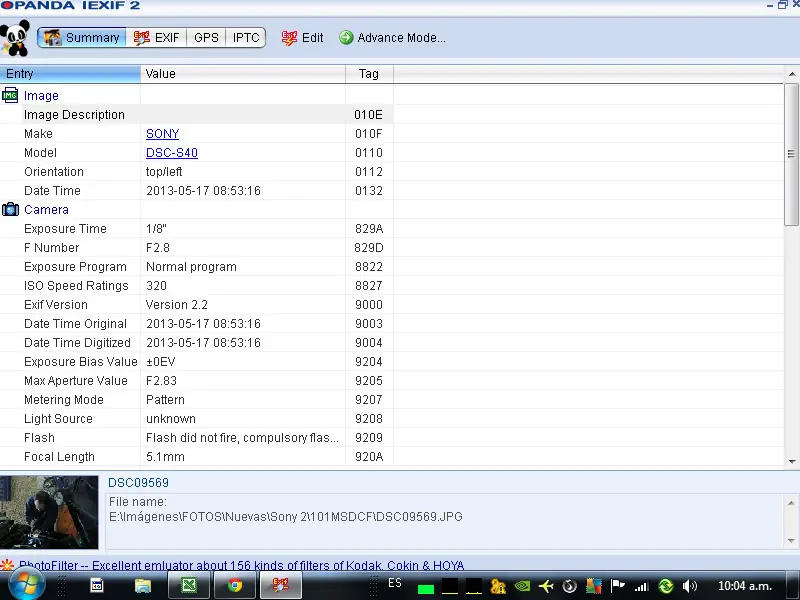Image resolution: width=800 pixels, height=600 pixels.
Task: Click the Image section icon
Action: [10, 95]
